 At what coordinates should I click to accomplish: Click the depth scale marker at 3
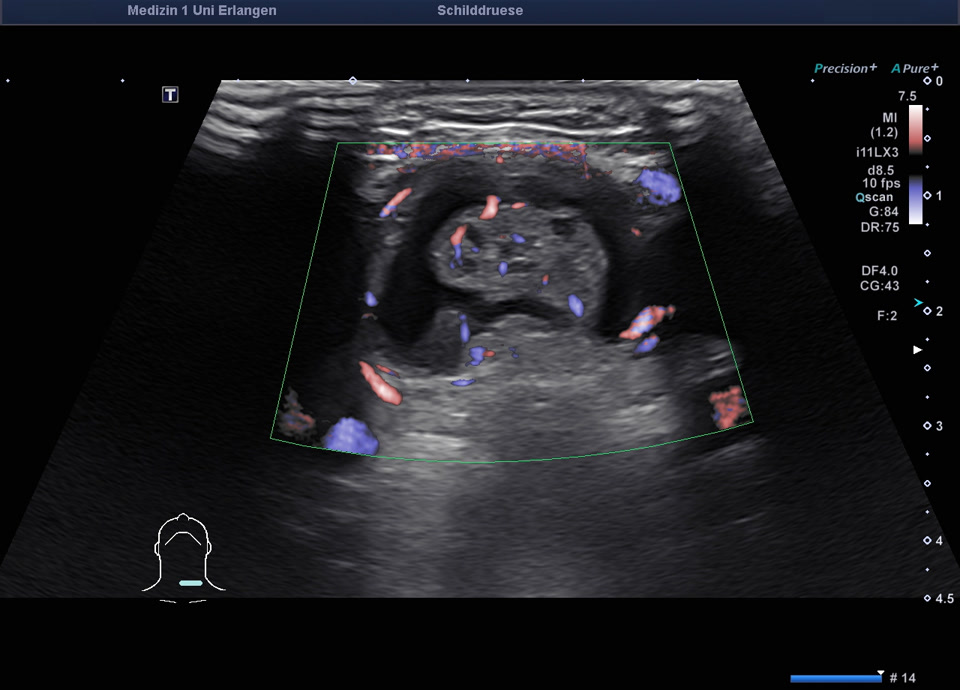(928, 426)
